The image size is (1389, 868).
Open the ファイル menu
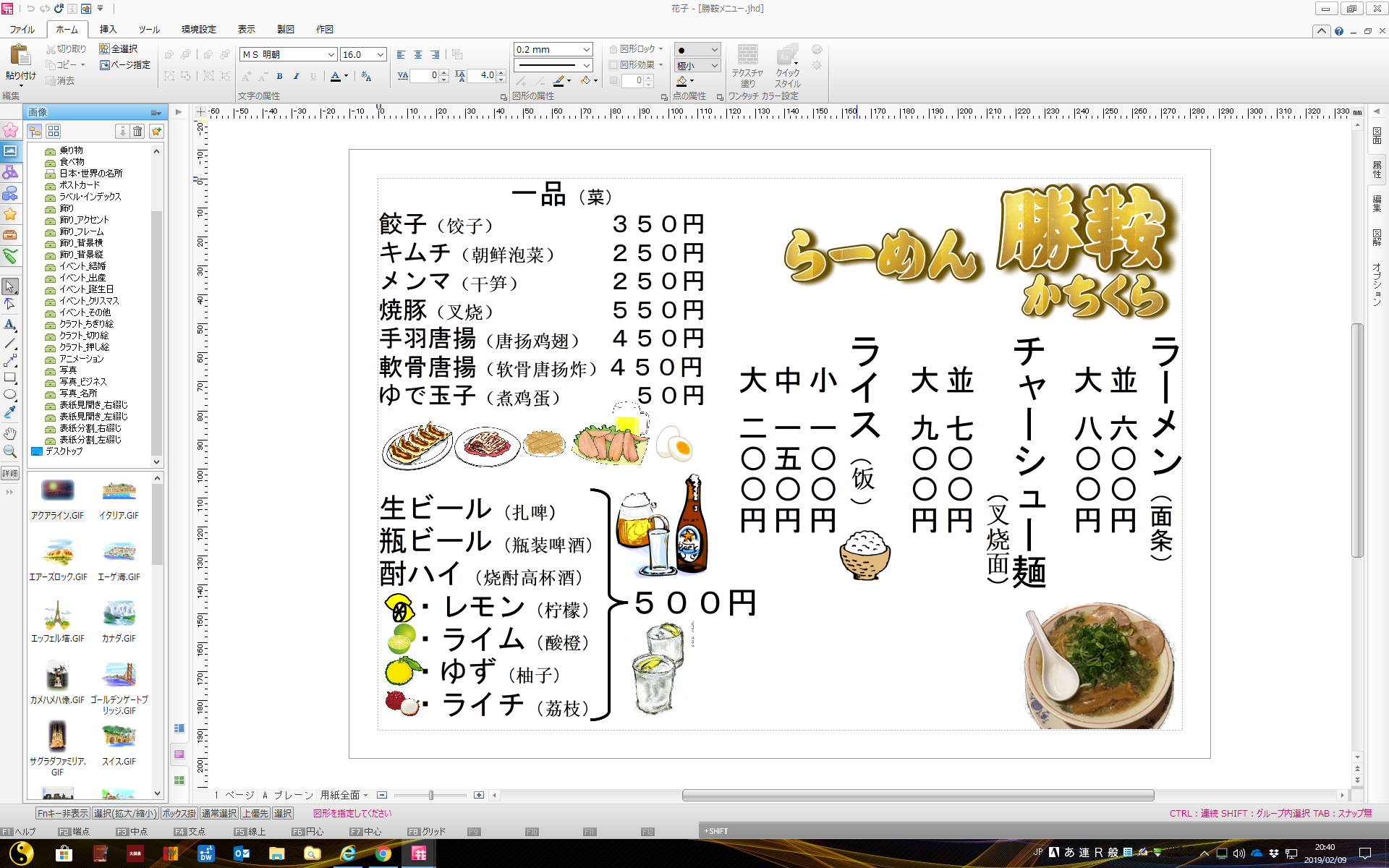pyautogui.click(x=22, y=29)
